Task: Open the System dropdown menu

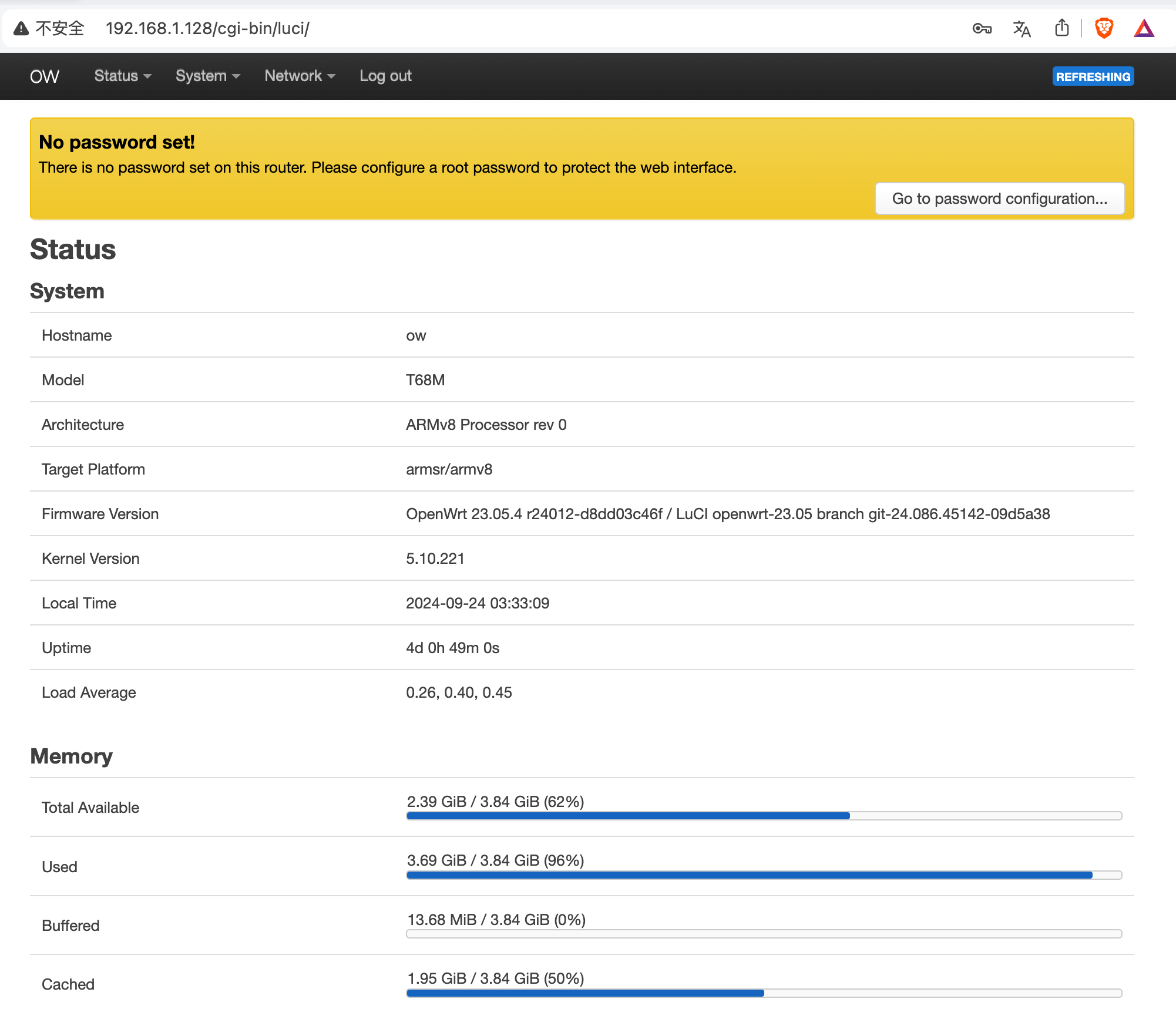Action: (x=208, y=76)
